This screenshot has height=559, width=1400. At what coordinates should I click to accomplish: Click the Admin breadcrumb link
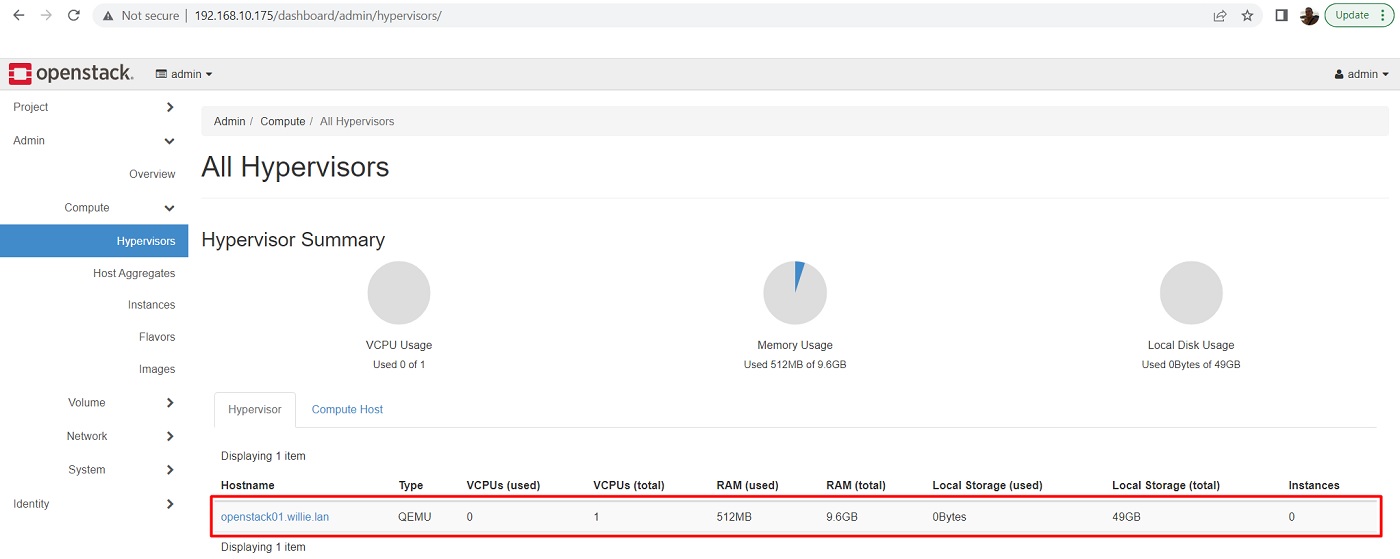229,121
